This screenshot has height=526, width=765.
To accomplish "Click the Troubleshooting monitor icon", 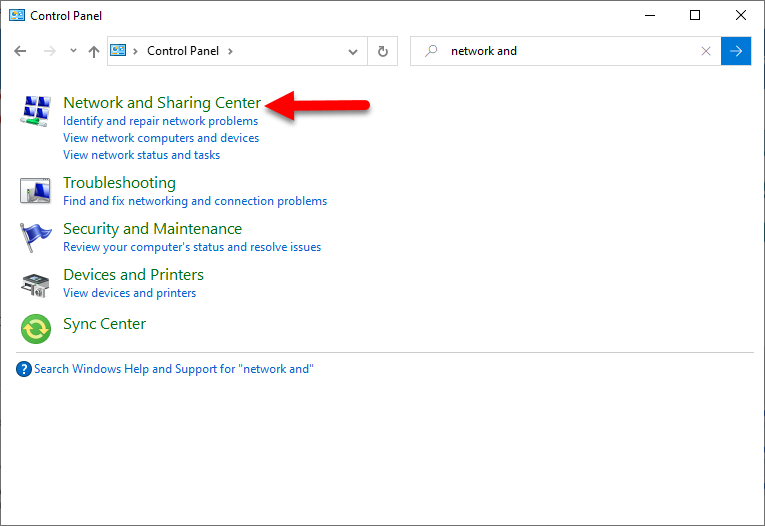I will pyautogui.click(x=35, y=190).
